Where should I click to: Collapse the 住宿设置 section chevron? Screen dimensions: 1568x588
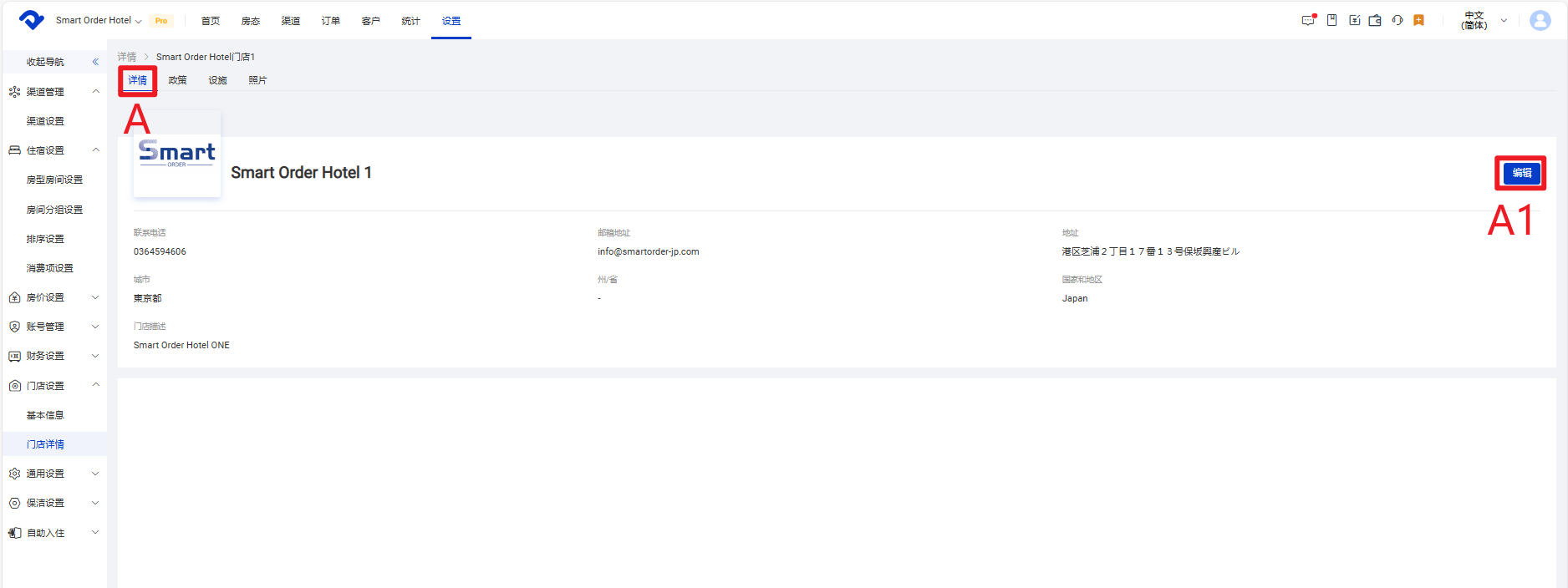click(x=95, y=150)
